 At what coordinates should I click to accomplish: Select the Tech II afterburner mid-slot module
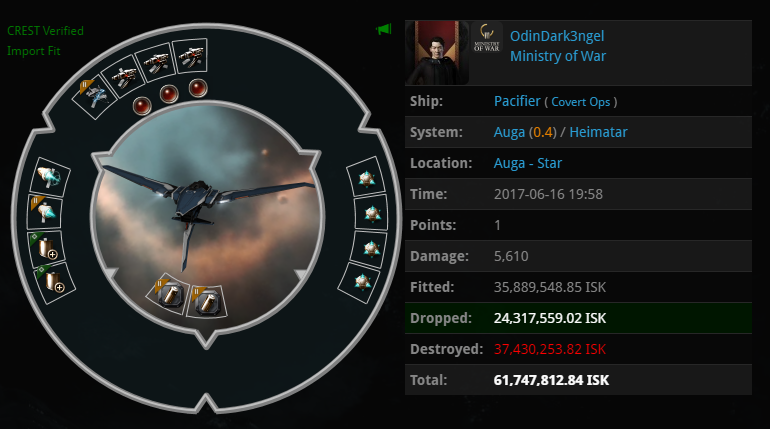pyautogui.click(x=45, y=213)
